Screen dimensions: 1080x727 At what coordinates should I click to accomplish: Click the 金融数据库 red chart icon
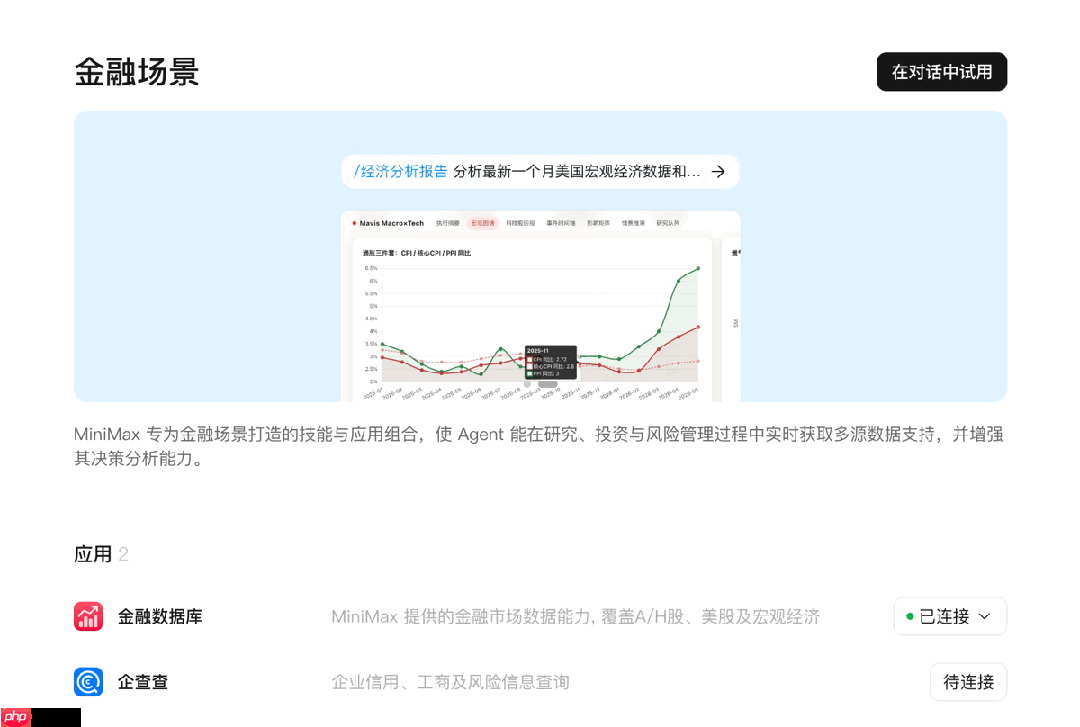point(88,616)
